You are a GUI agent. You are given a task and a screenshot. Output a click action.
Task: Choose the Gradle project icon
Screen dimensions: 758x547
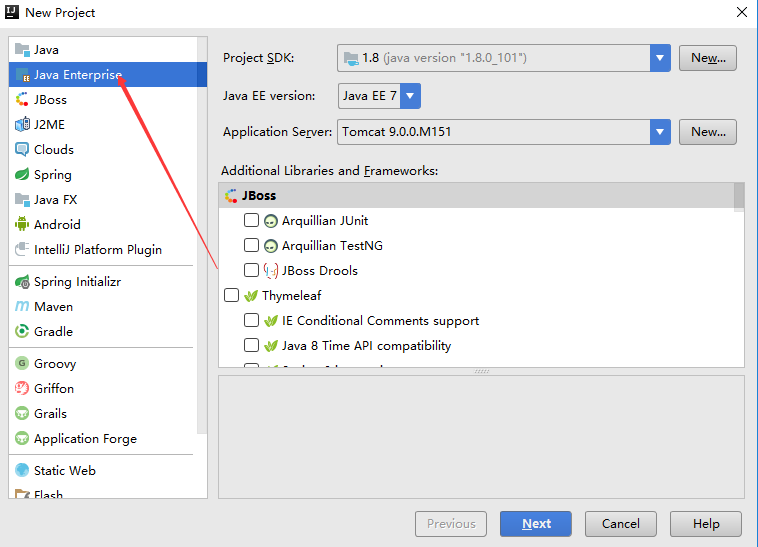coord(22,332)
